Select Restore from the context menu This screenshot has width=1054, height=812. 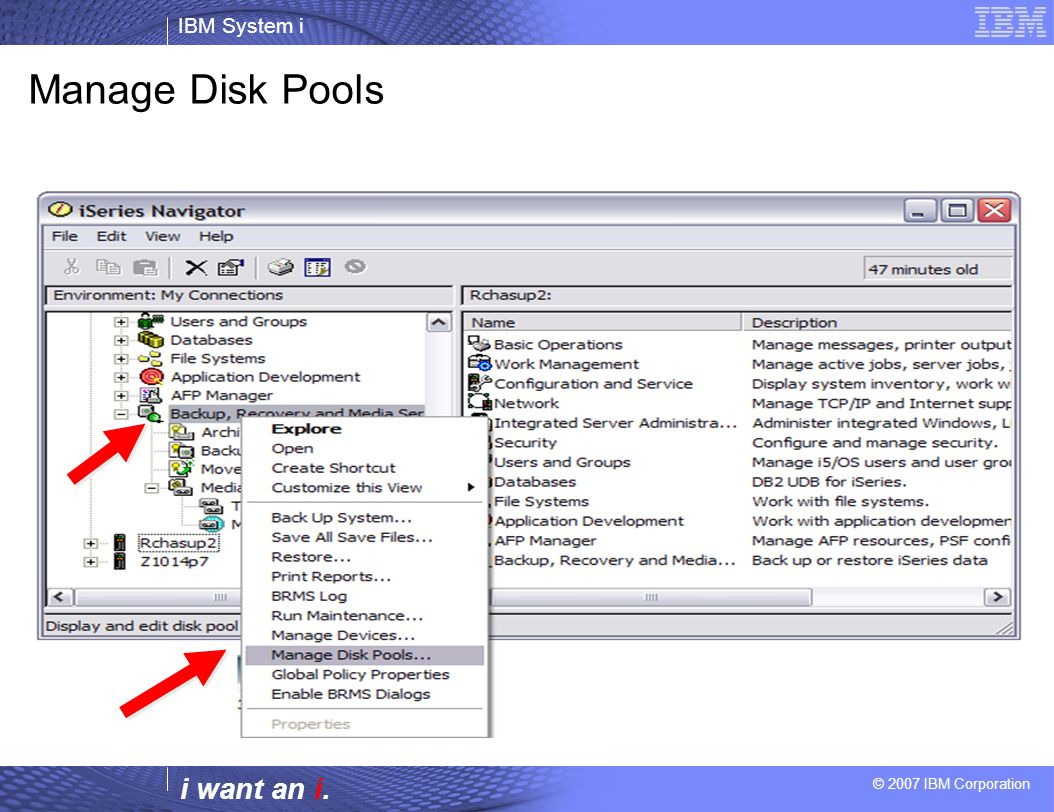[364, 557]
